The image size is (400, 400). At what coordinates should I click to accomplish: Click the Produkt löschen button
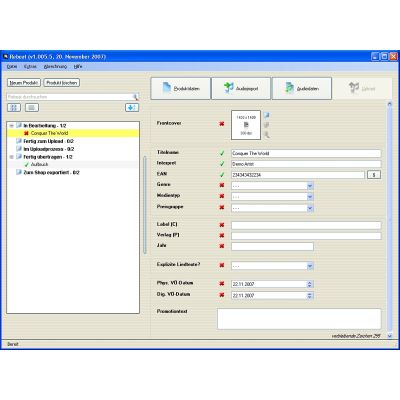click(x=62, y=83)
